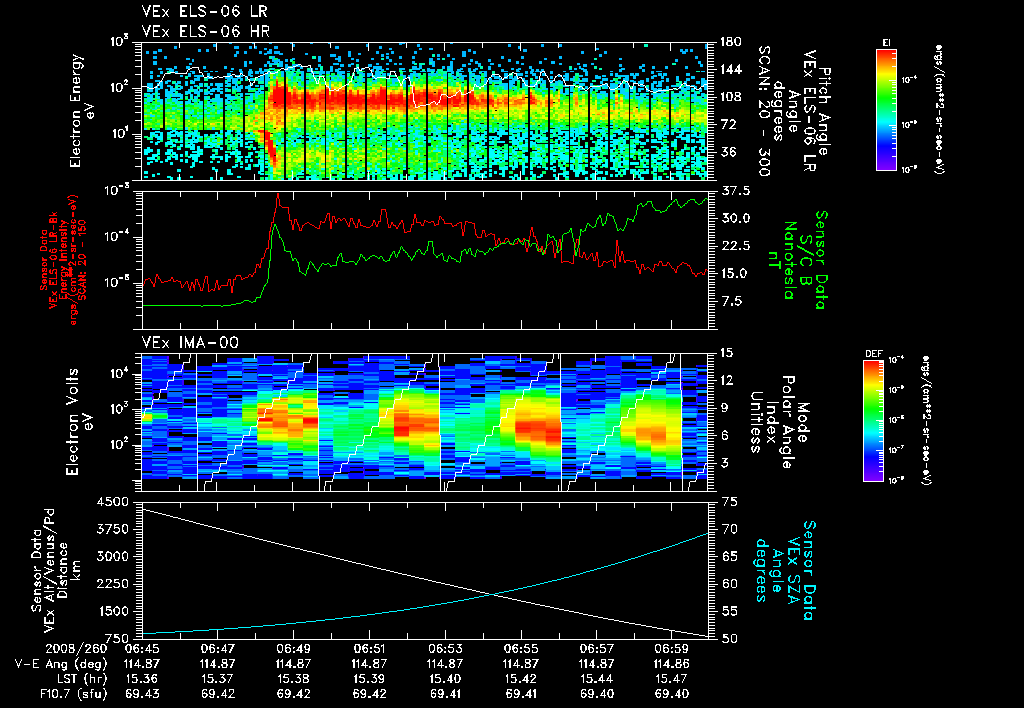This screenshot has height=708, width=1024.
Task: Click the 4500 km altitude tick label
Action: point(113,502)
